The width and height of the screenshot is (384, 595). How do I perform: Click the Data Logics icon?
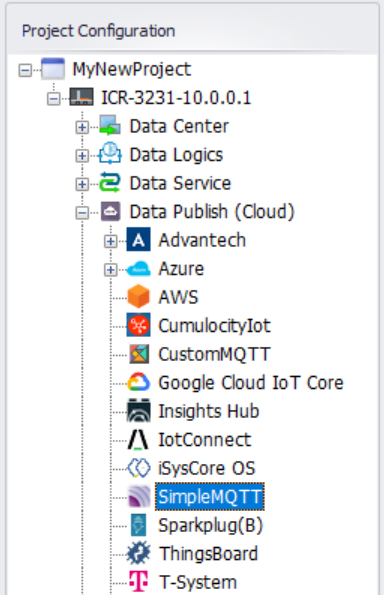[110, 153]
